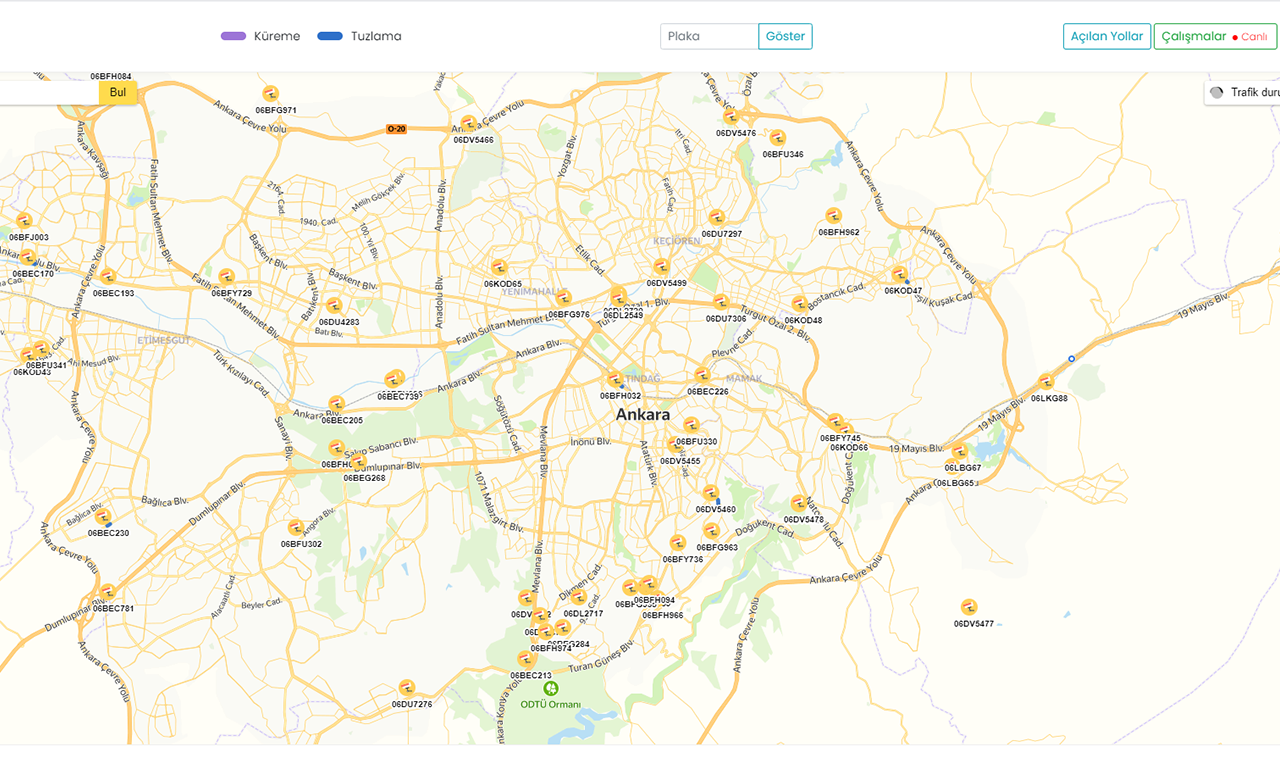Click the ETİMESGUT district label
The height and width of the screenshot is (764, 1280).
click(164, 340)
